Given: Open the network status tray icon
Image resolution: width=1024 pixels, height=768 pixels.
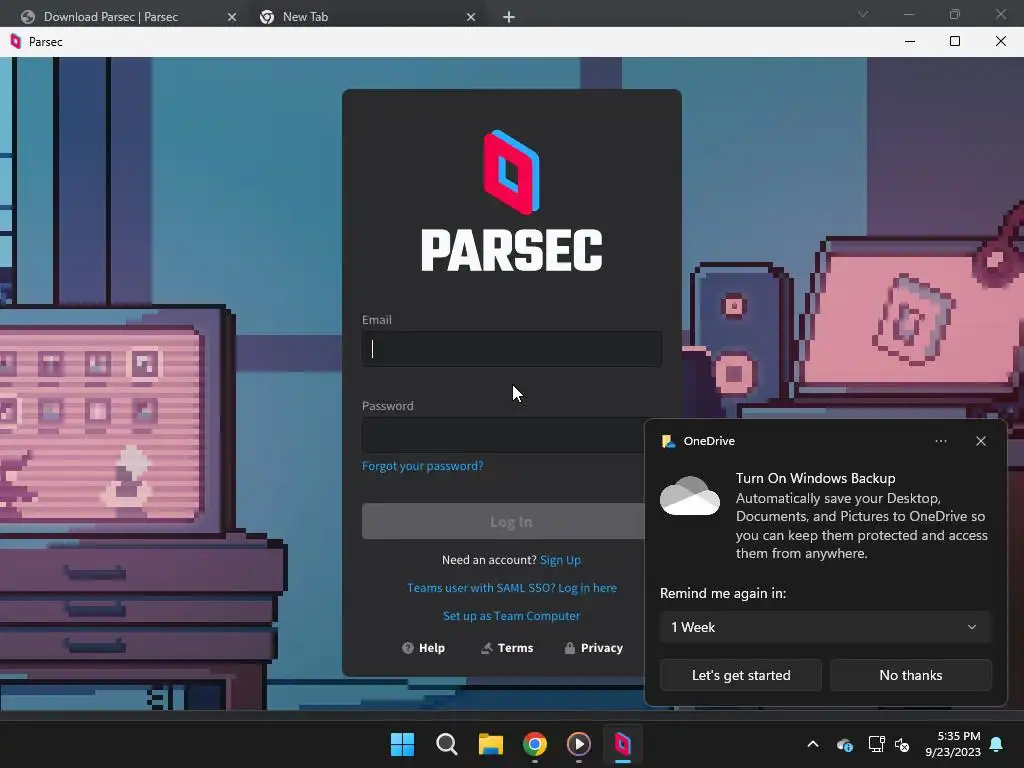Looking at the screenshot, I should point(876,744).
